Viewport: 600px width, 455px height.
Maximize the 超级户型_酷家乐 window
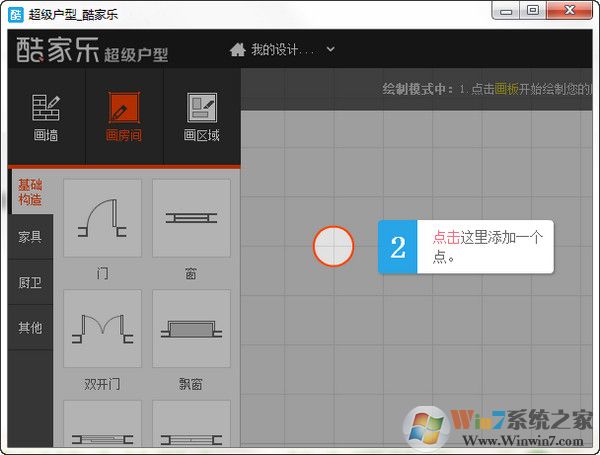[x=533, y=10]
